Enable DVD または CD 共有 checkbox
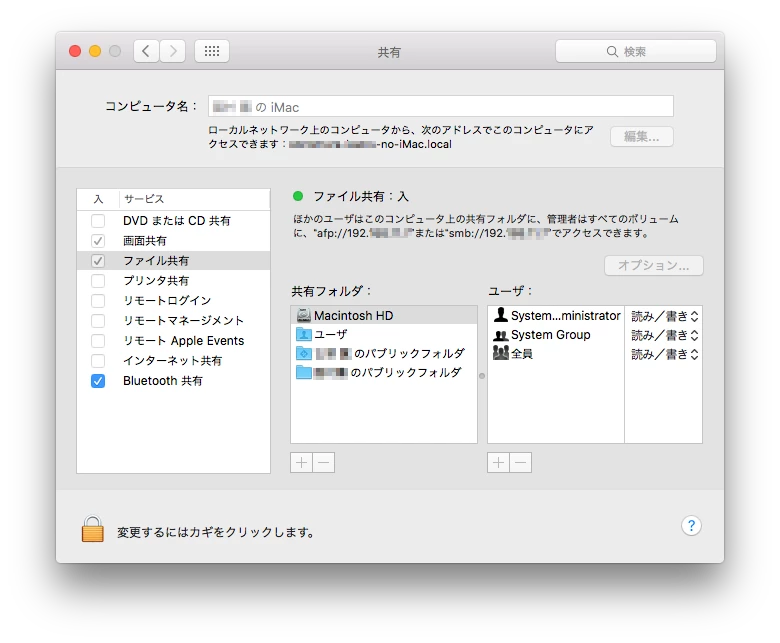This screenshot has width=780, height=643. coord(98,220)
